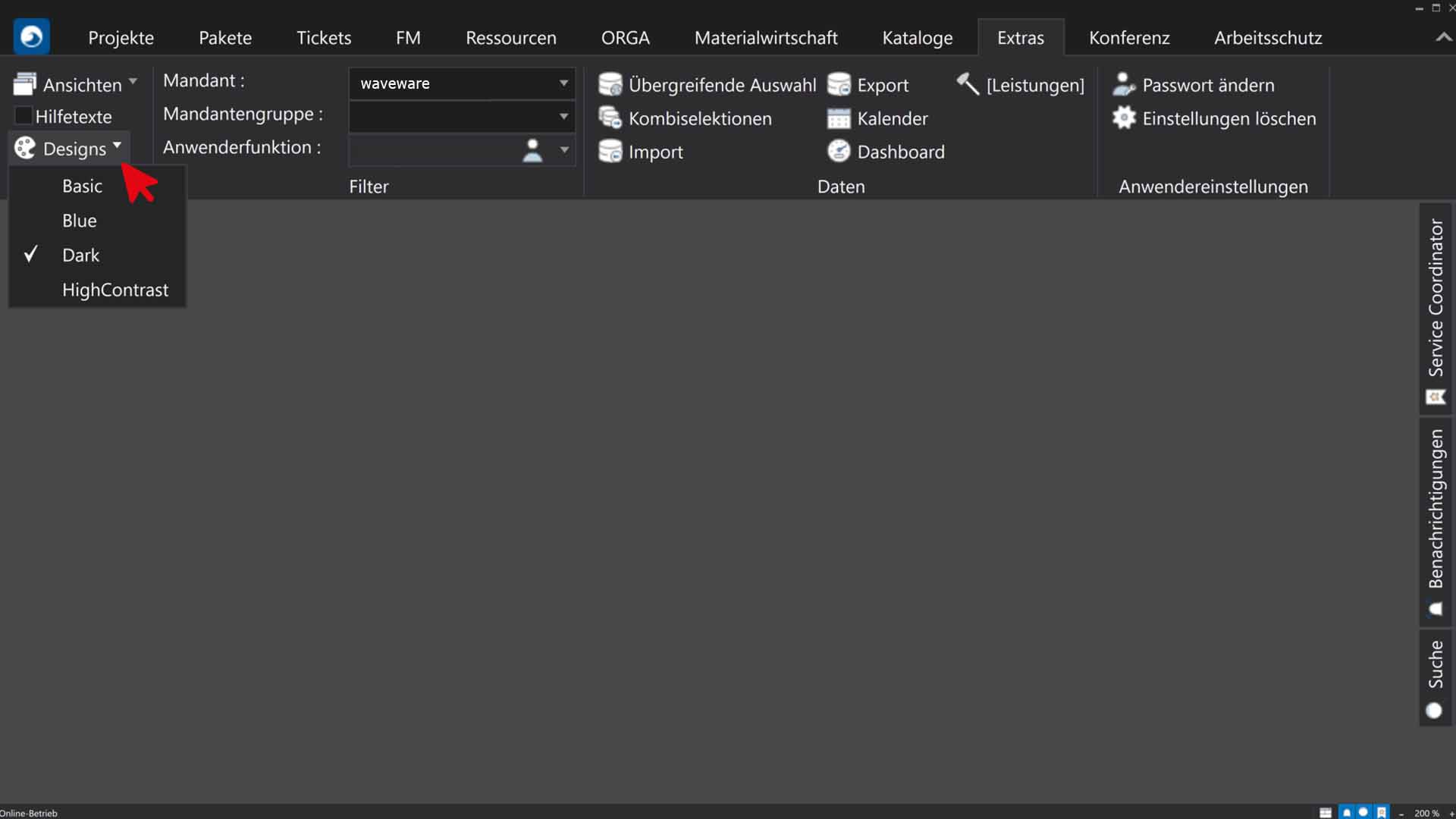Enable the Hilfetexte checkbox
This screenshot has width=1456, height=819.
(x=23, y=116)
